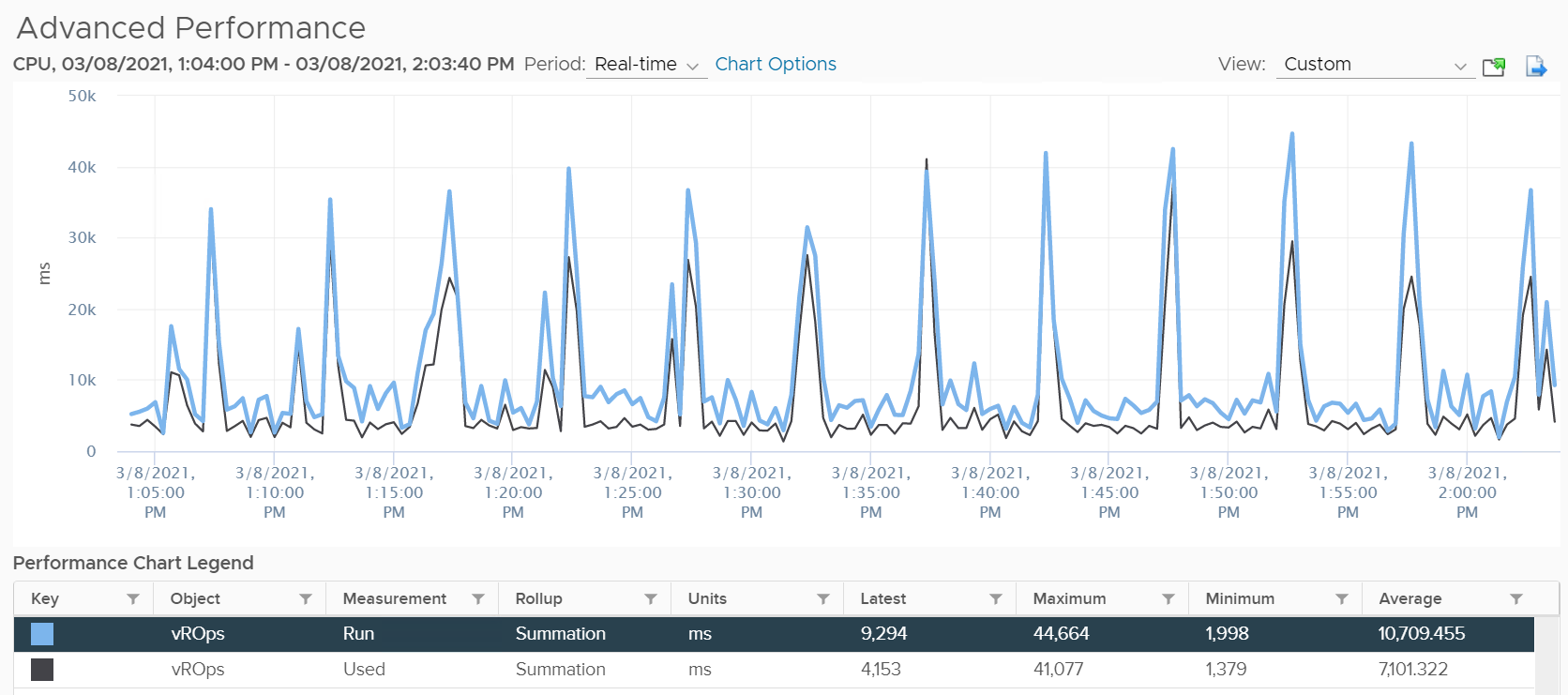Viewport: 1568px width, 695px height.
Task: Click the export chart data icon
Action: 1536,66
